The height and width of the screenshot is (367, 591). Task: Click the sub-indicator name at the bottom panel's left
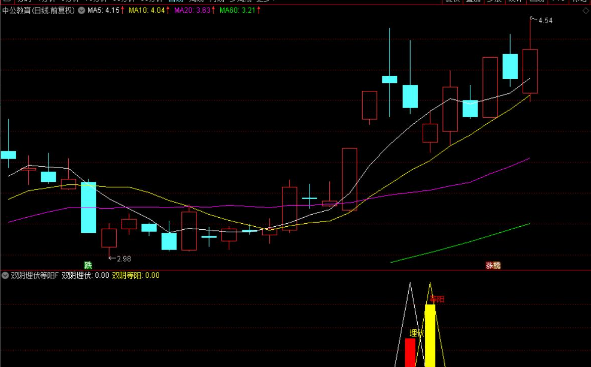point(34,275)
